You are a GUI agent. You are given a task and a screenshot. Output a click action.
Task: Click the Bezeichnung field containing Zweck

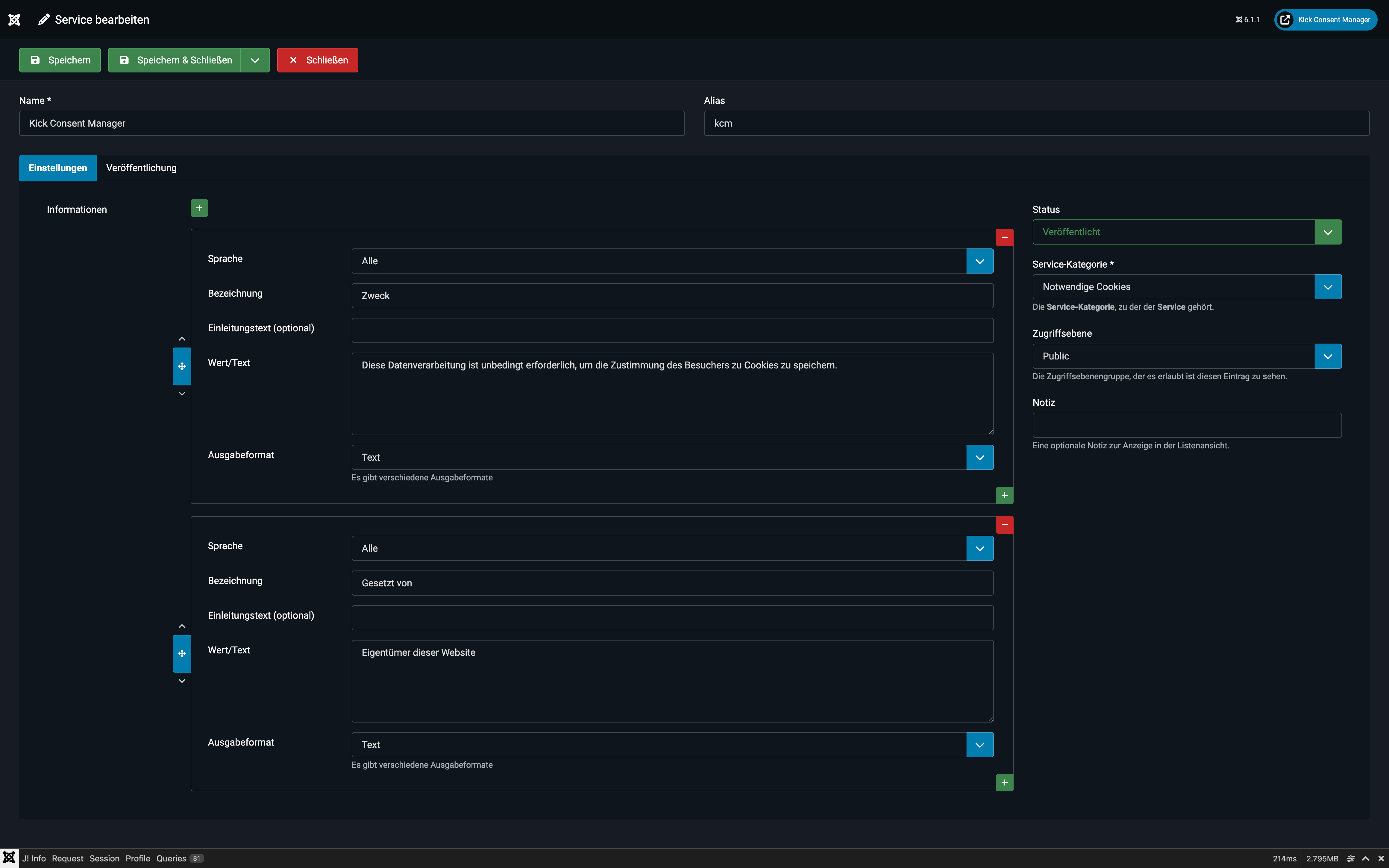coord(673,296)
